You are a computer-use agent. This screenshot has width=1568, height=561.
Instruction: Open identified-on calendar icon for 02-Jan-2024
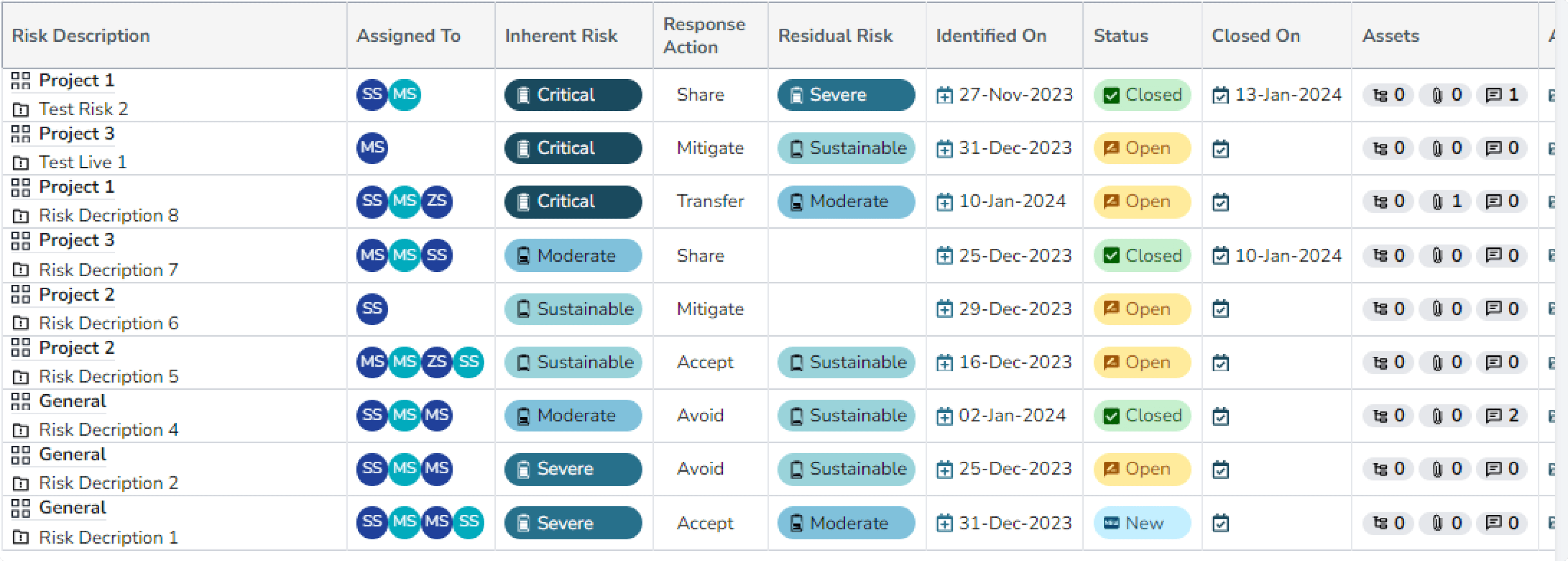point(944,417)
